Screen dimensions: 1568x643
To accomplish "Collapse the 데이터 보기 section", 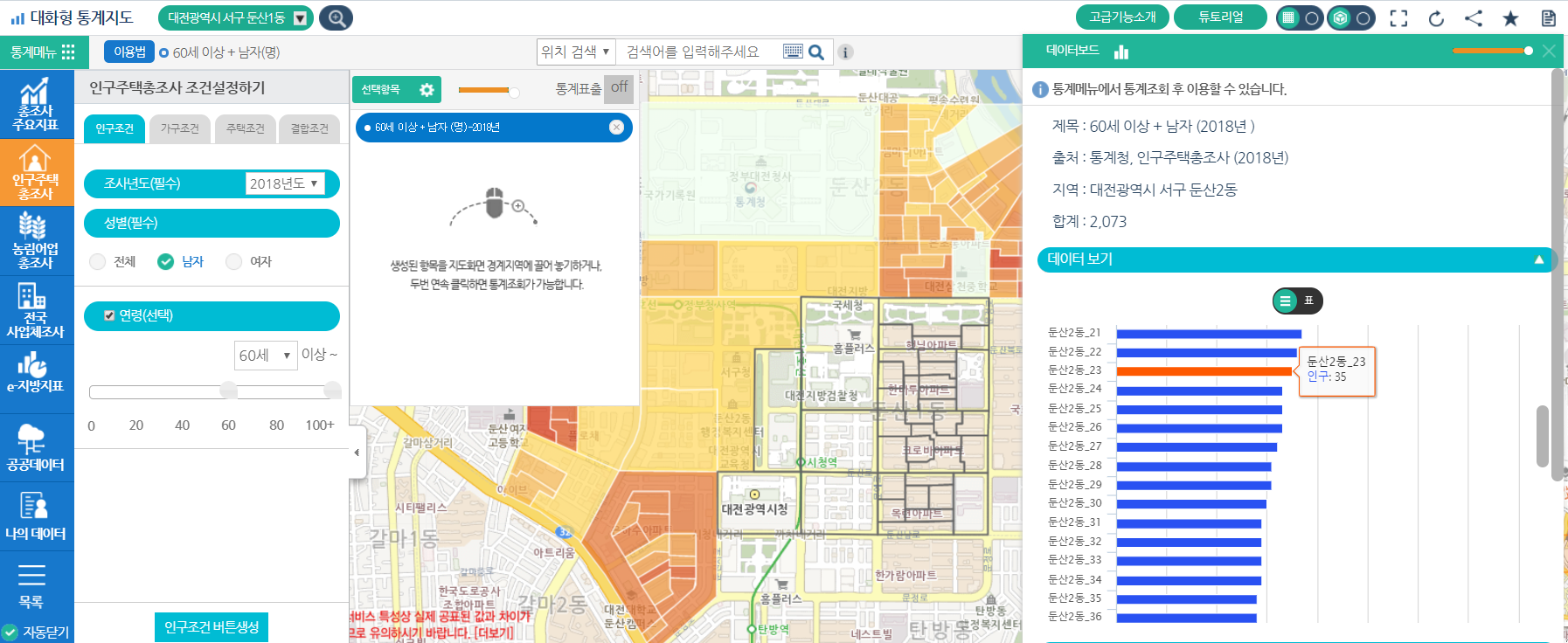I will [x=1538, y=259].
